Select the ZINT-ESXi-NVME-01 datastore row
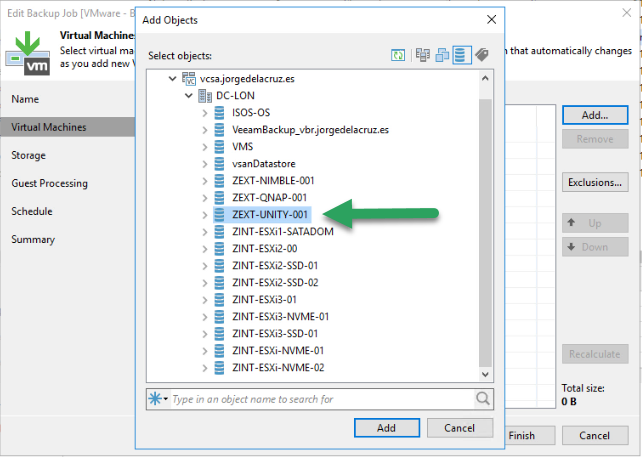The image size is (642, 457). [278, 351]
